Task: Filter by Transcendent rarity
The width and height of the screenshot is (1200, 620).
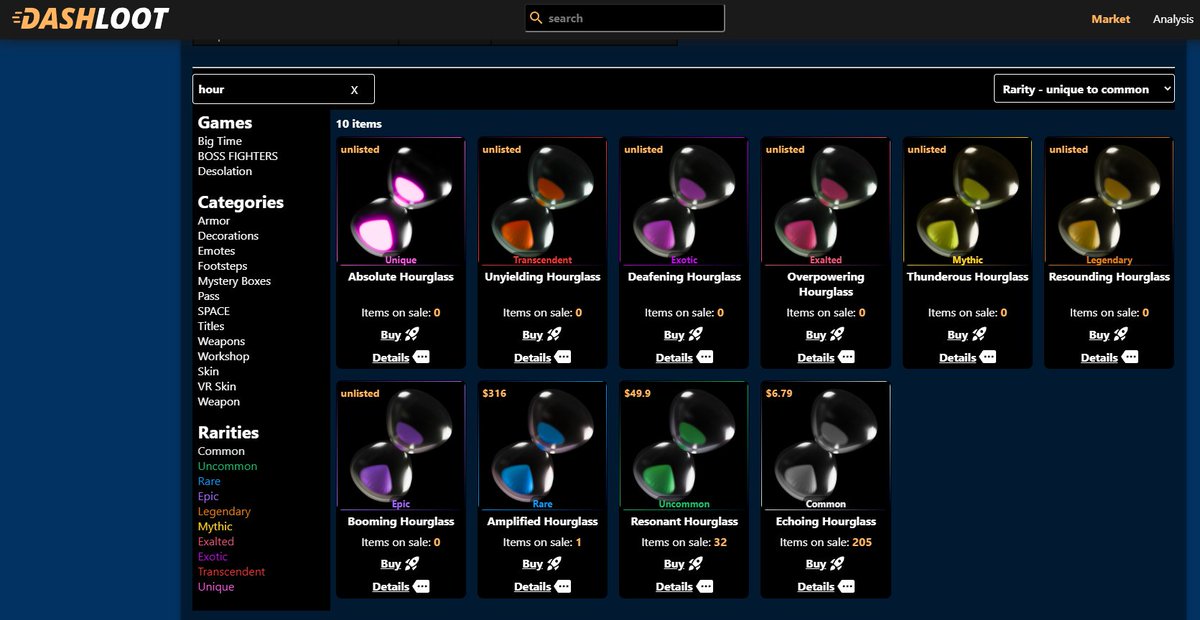Action: coord(231,571)
